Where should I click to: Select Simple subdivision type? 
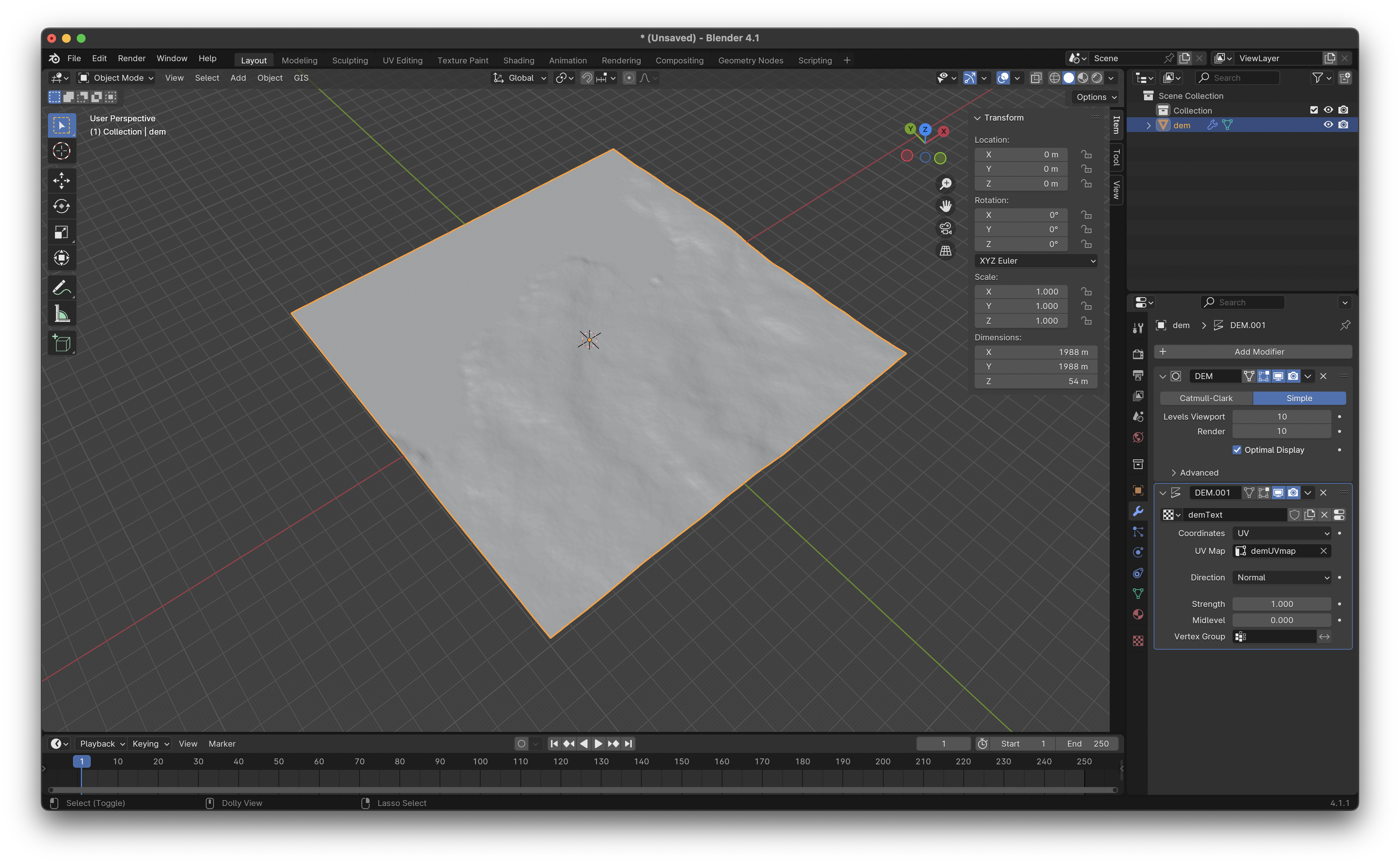[x=1299, y=398]
